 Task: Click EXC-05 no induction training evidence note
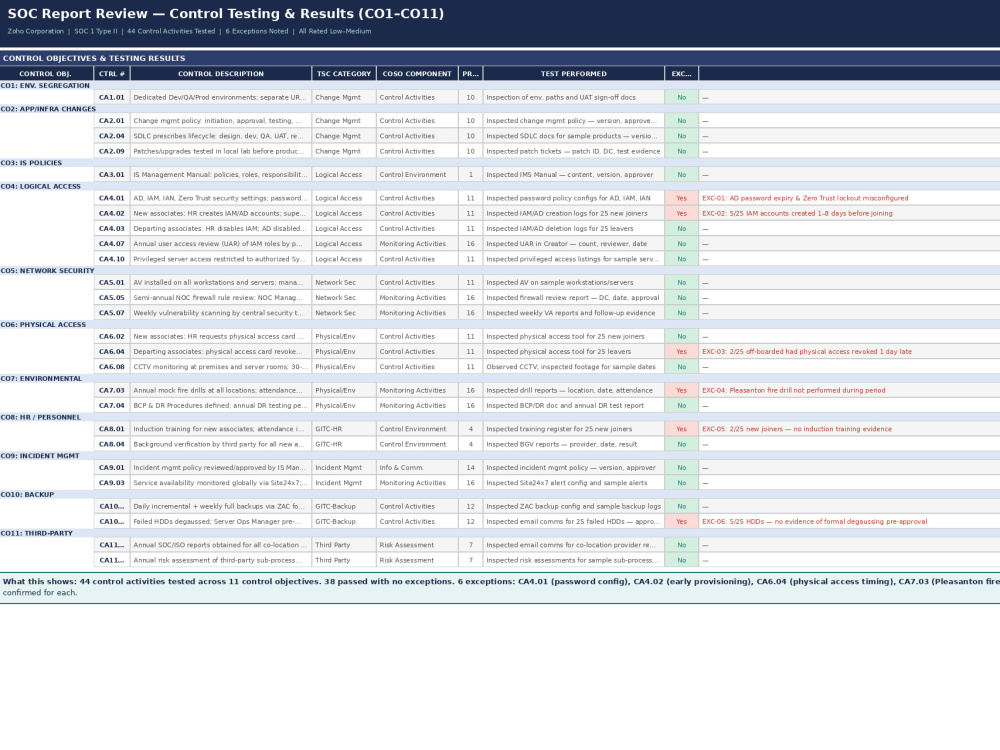tap(797, 429)
